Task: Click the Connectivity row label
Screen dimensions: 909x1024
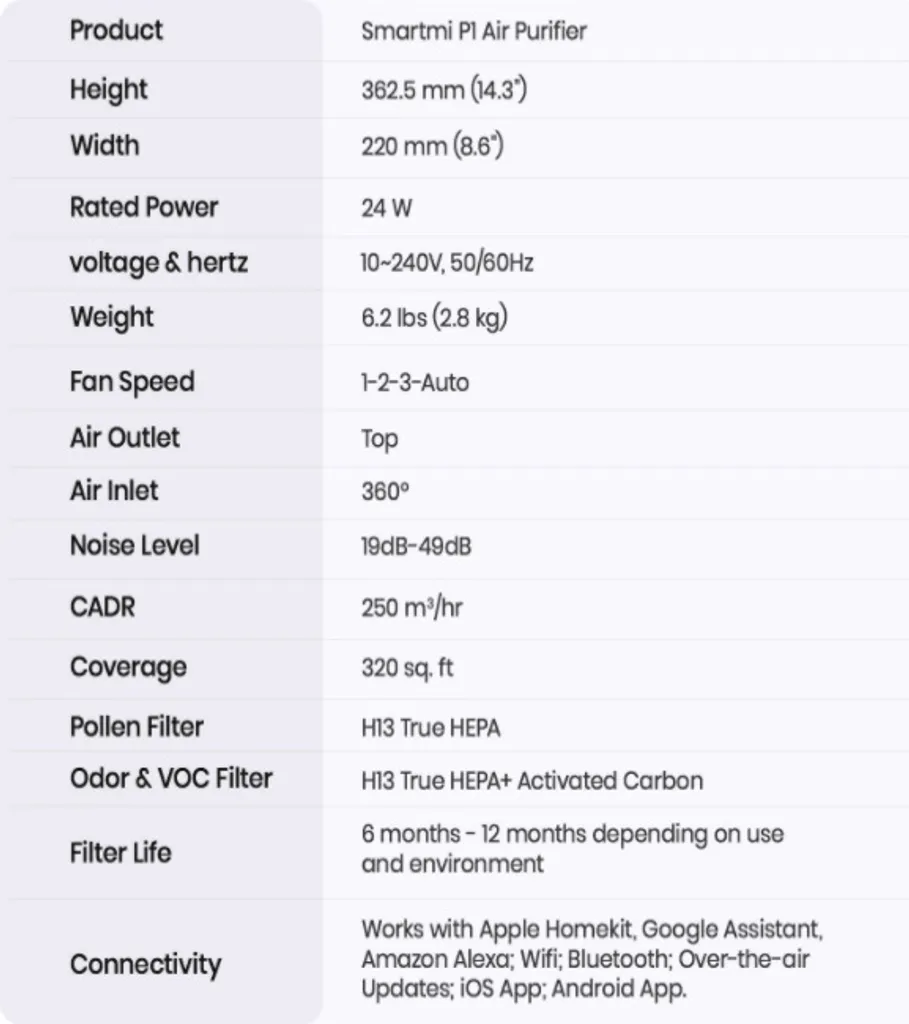Action: pos(146,965)
